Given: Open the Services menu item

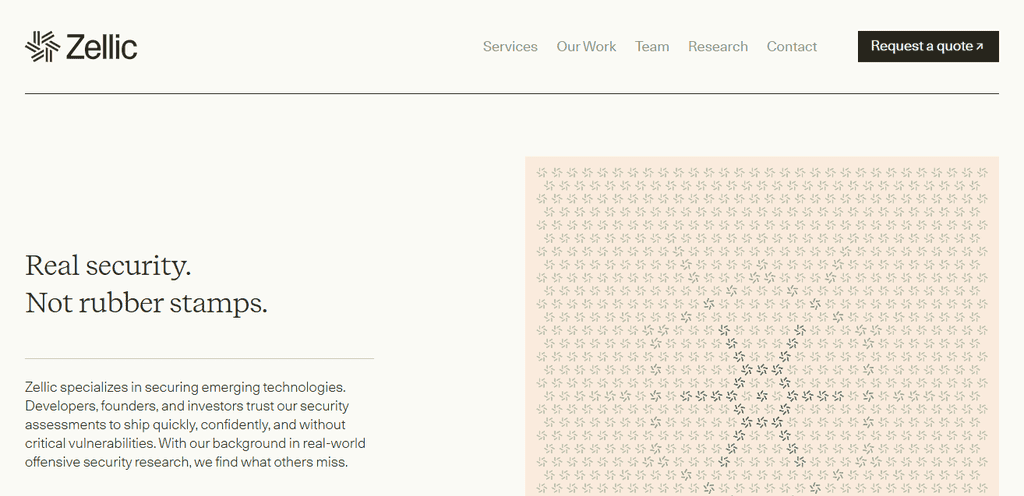Looking at the screenshot, I should click(x=510, y=46).
